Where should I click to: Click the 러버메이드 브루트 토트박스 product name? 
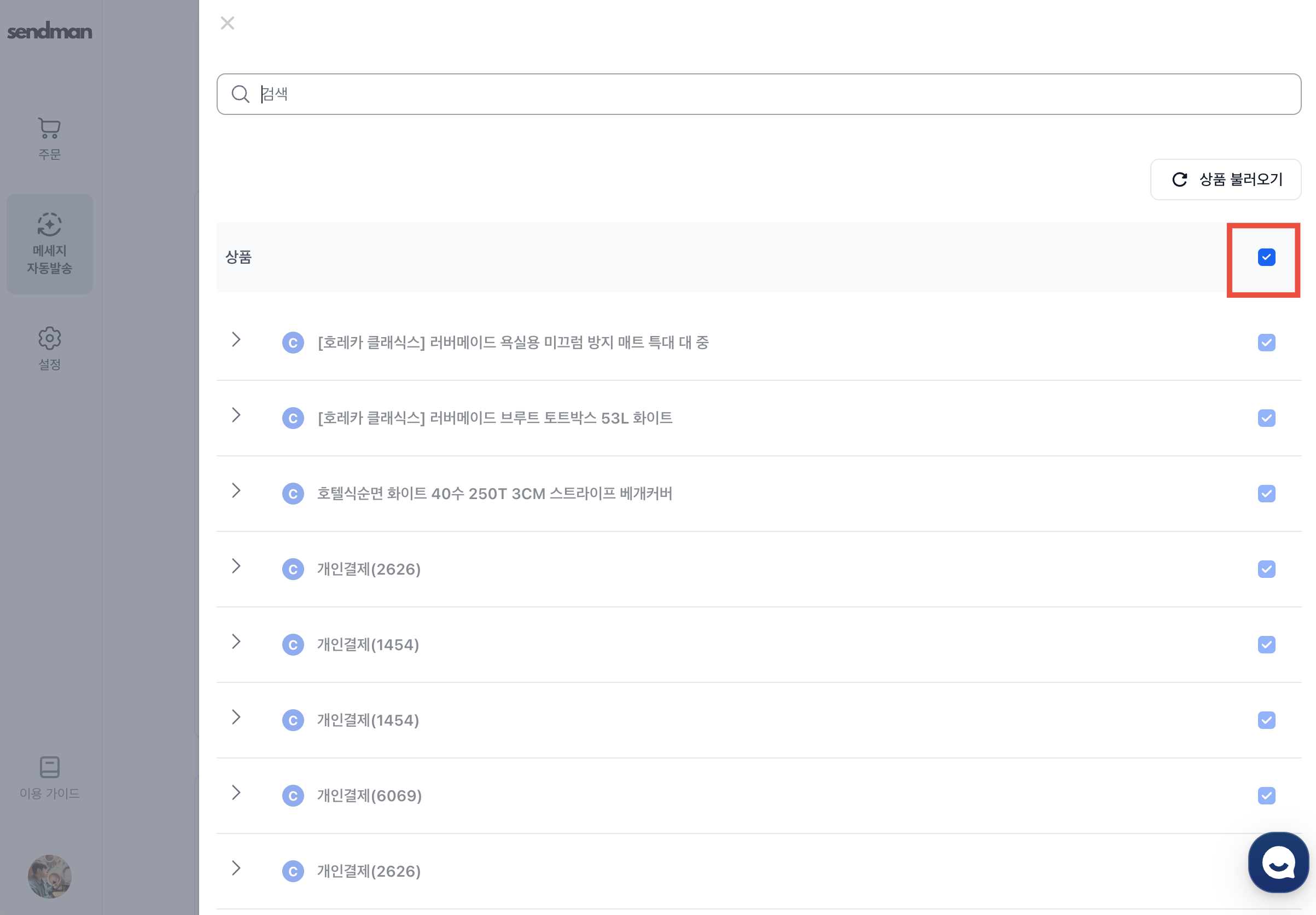point(494,418)
